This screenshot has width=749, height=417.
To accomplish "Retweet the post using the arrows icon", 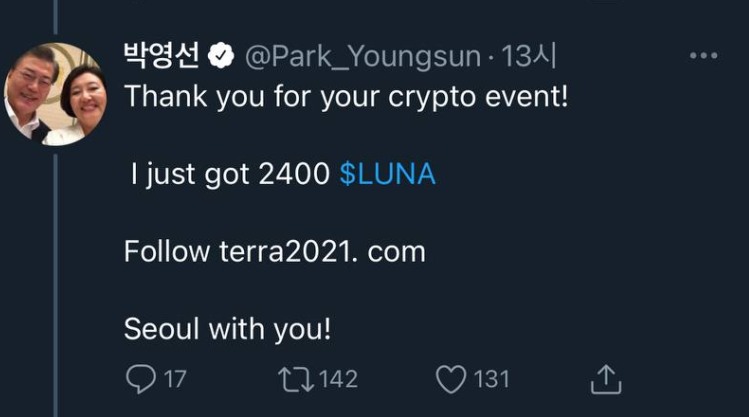I will [x=292, y=379].
